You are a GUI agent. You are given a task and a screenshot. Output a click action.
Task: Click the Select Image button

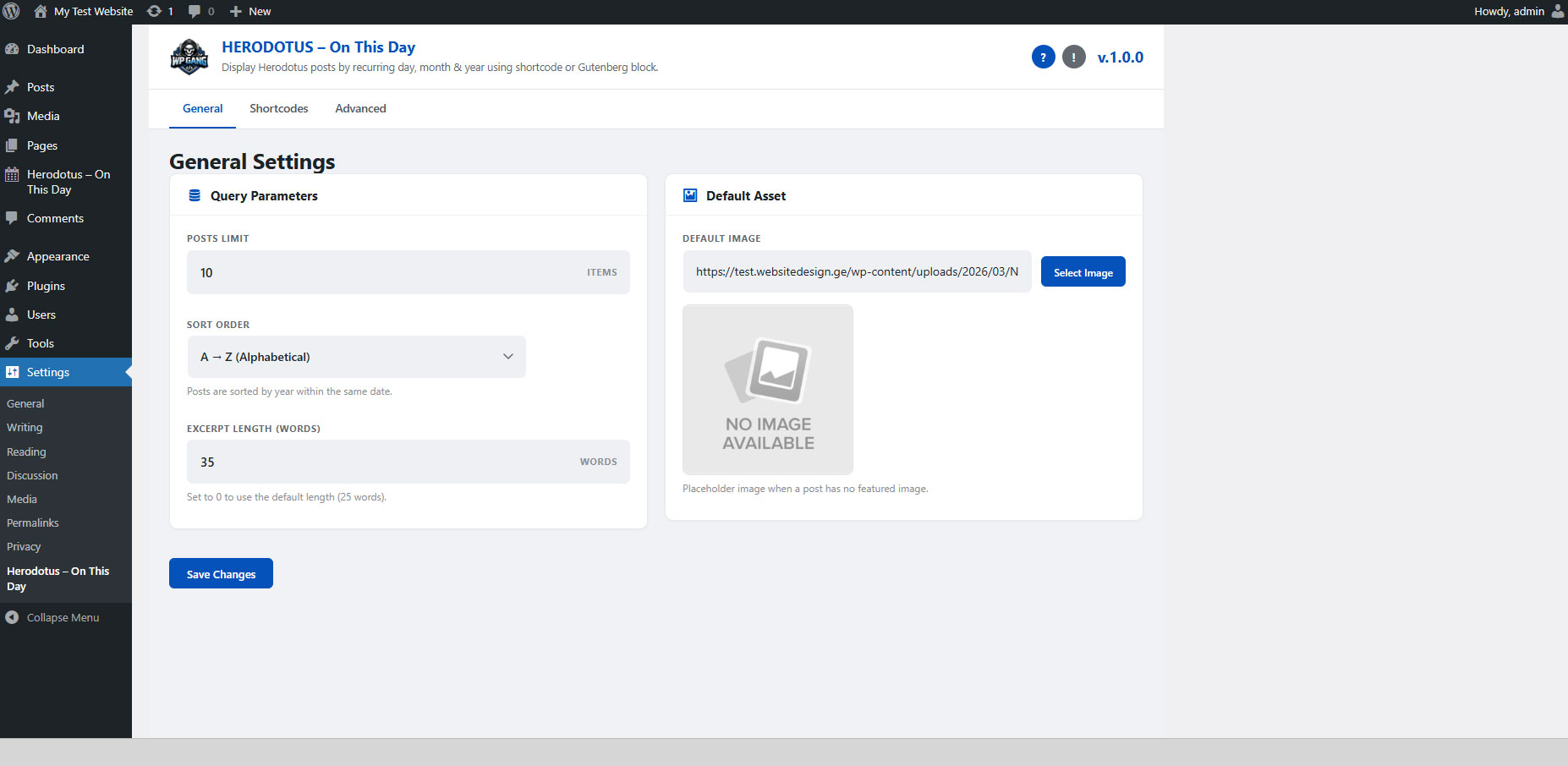pos(1083,271)
